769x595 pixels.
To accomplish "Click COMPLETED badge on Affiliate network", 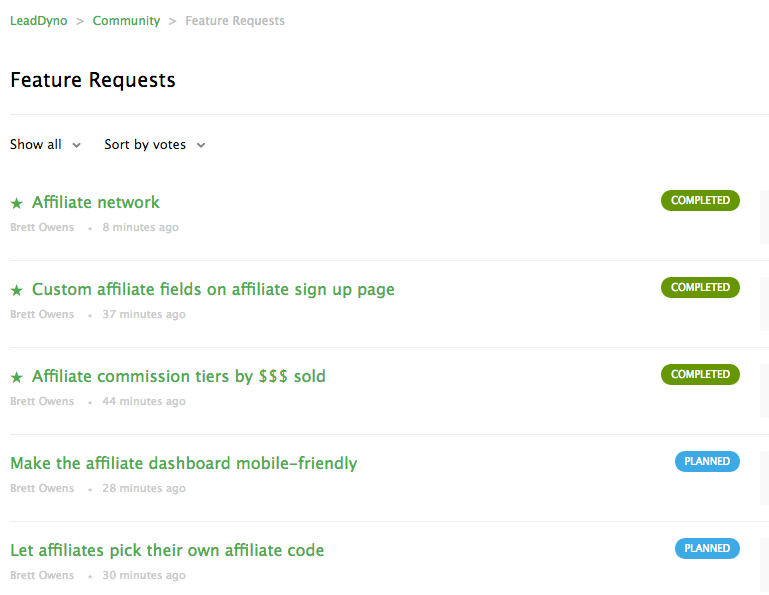I will 700,200.
